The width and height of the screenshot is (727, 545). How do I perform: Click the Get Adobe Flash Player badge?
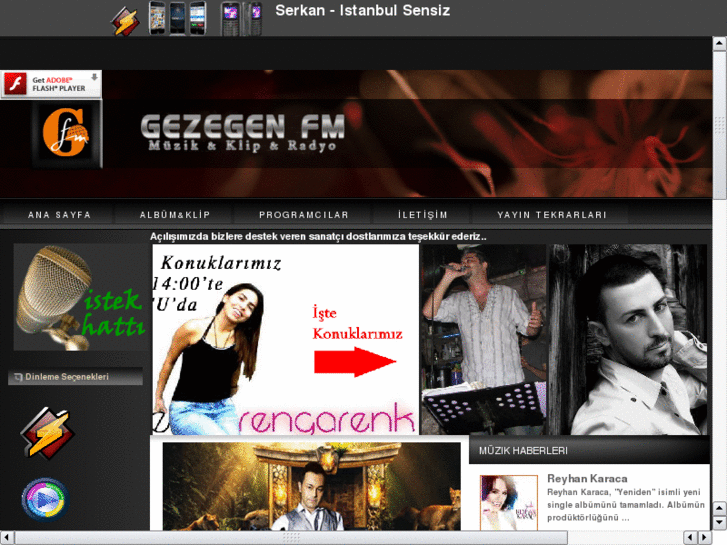pos(51,84)
